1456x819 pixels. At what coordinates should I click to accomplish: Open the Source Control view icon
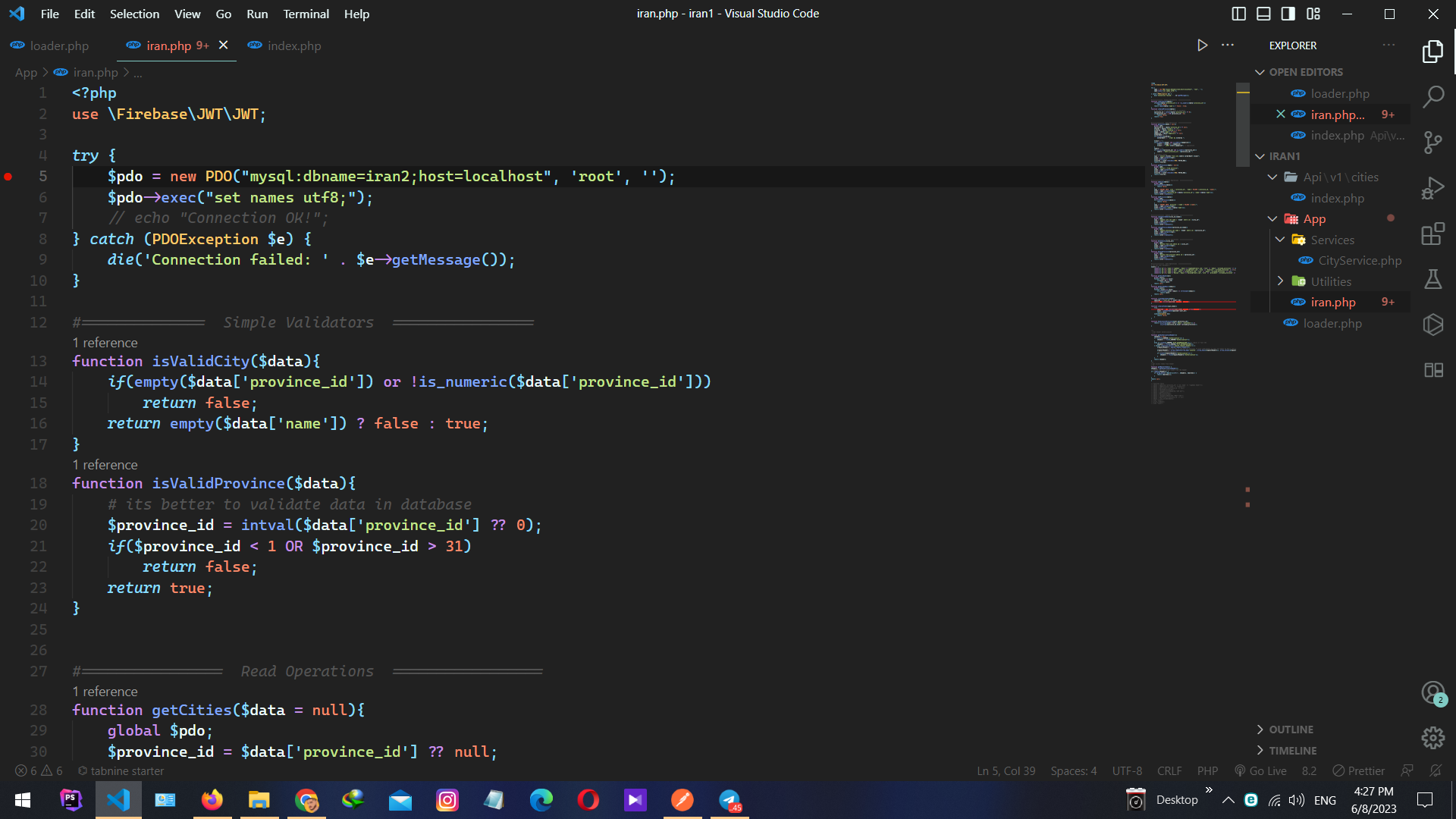pos(1432,143)
